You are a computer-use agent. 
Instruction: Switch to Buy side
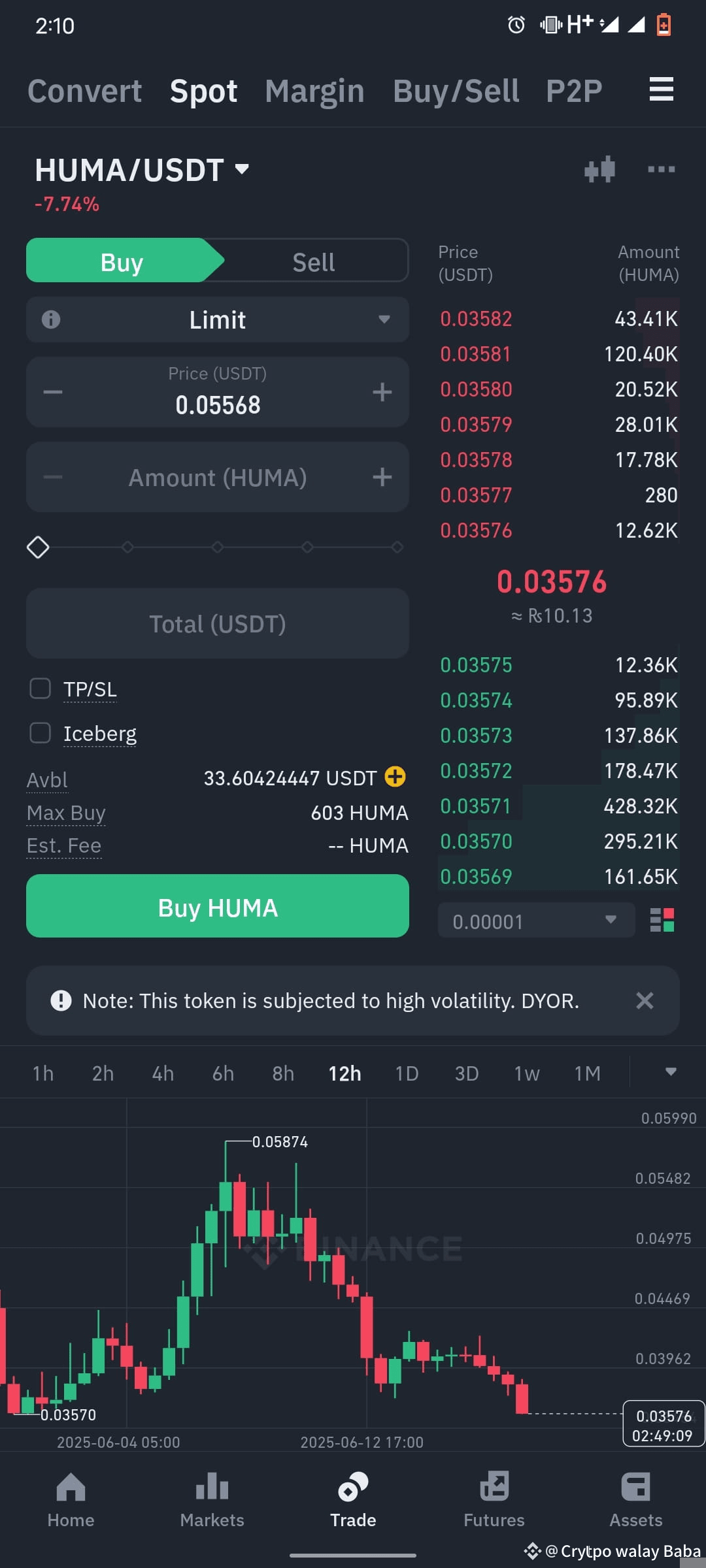pyautogui.click(x=122, y=261)
